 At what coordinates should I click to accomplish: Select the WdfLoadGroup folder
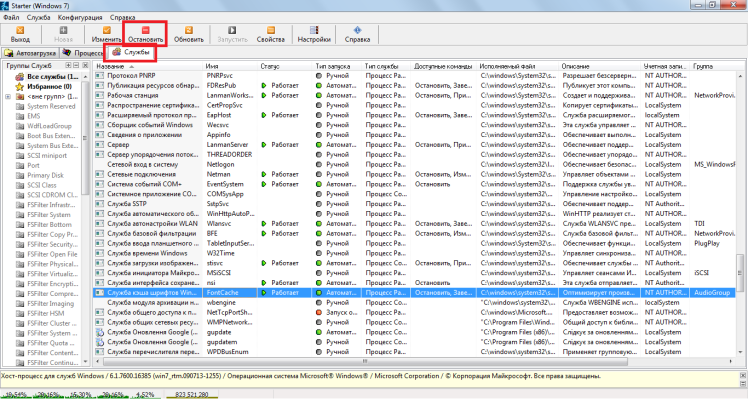44,126
